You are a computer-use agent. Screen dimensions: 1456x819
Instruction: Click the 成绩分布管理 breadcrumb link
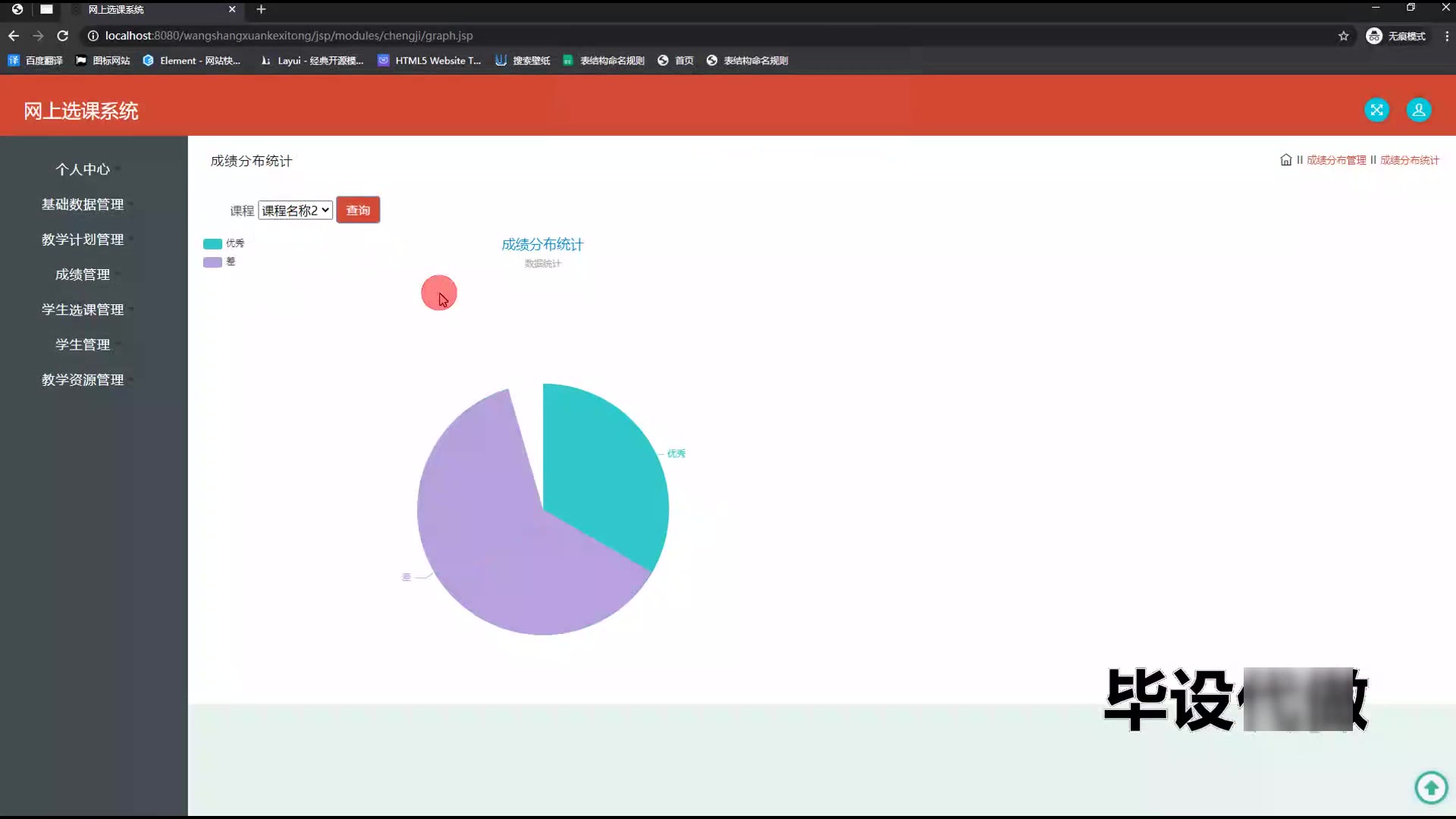click(1336, 160)
